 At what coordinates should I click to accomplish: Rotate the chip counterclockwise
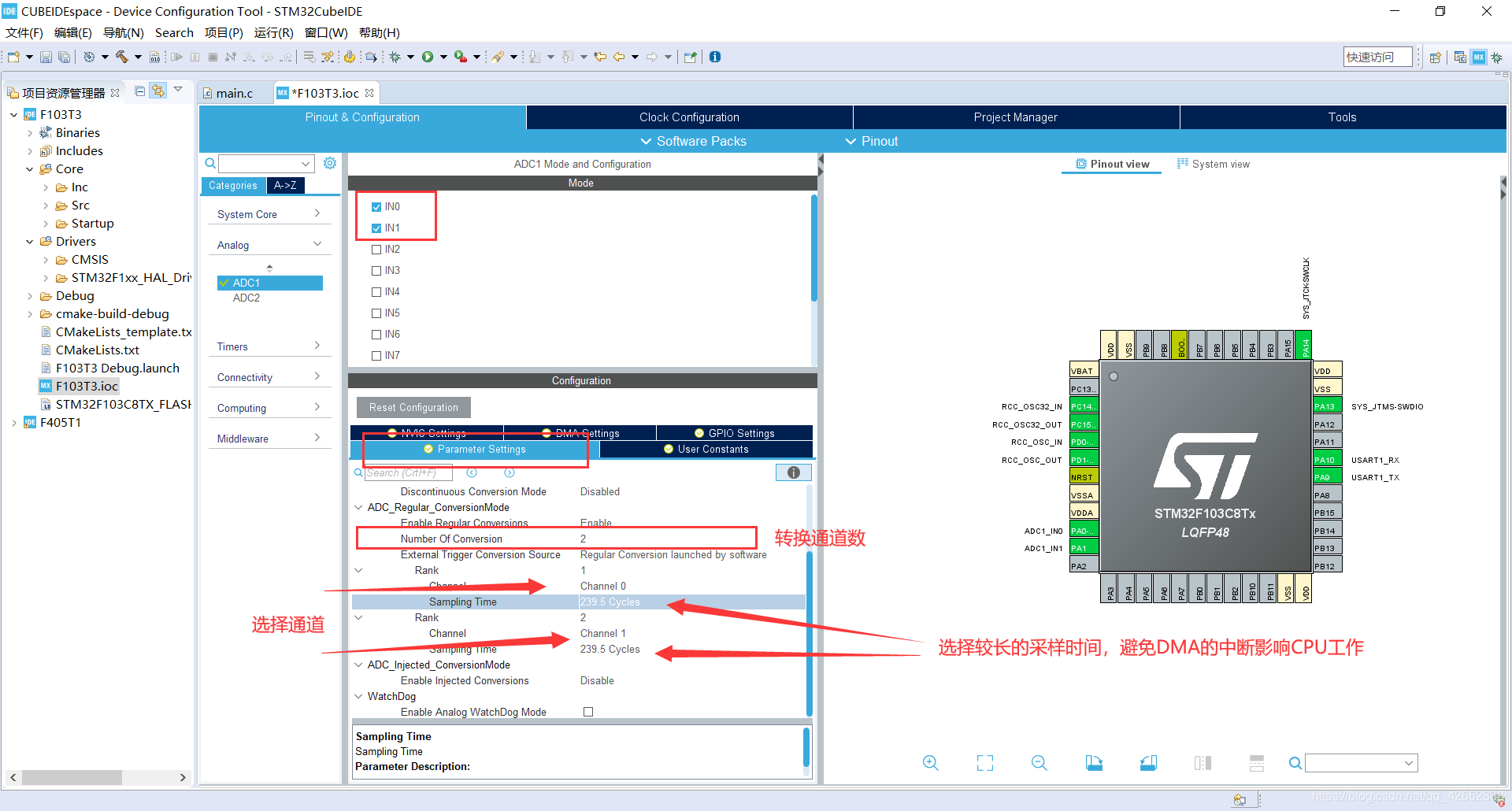[1147, 762]
